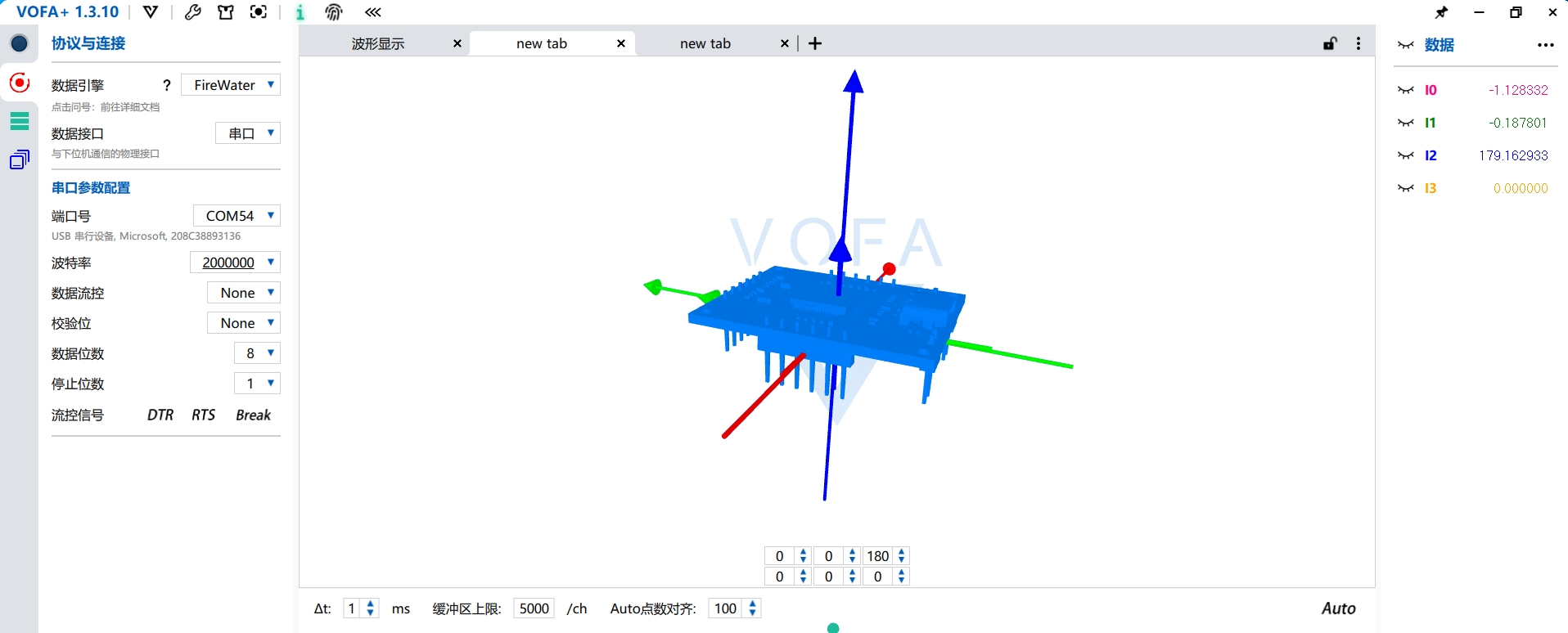
Task: Open the green stacked-lines sidebar icon
Action: click(x=20, y=121)
